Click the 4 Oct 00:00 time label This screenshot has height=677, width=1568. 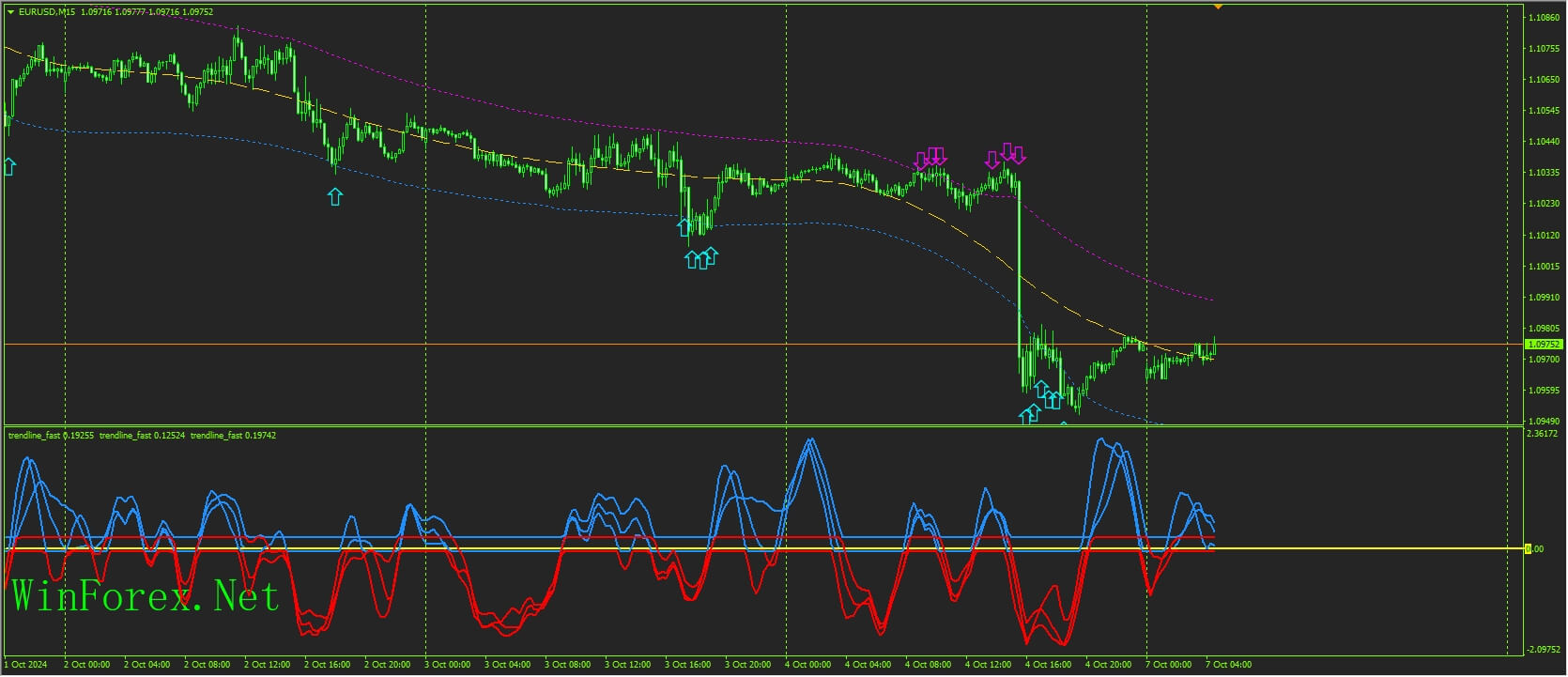coord(807,665)
